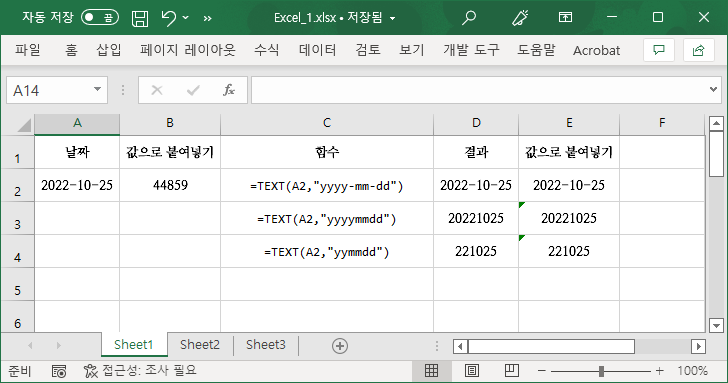Select the 함수 header cell
Viewport: 728px width, 383px height.
pyautogui.click(x=327, y=152)
